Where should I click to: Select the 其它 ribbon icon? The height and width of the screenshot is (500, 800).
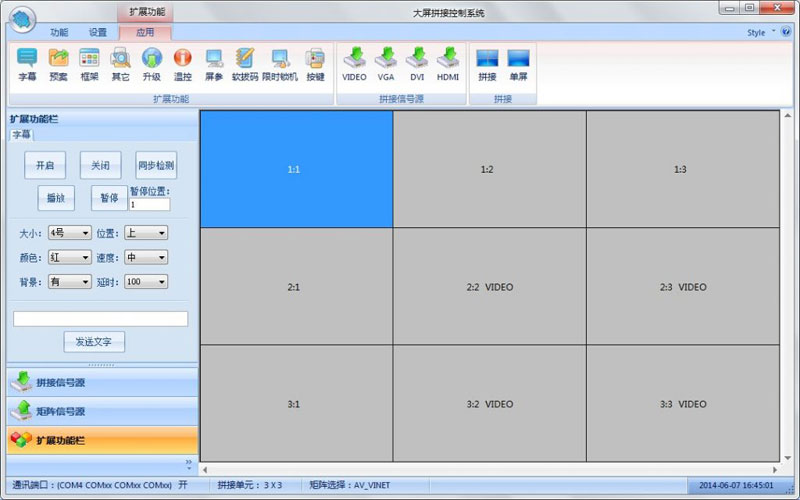(x=120, y=64)
